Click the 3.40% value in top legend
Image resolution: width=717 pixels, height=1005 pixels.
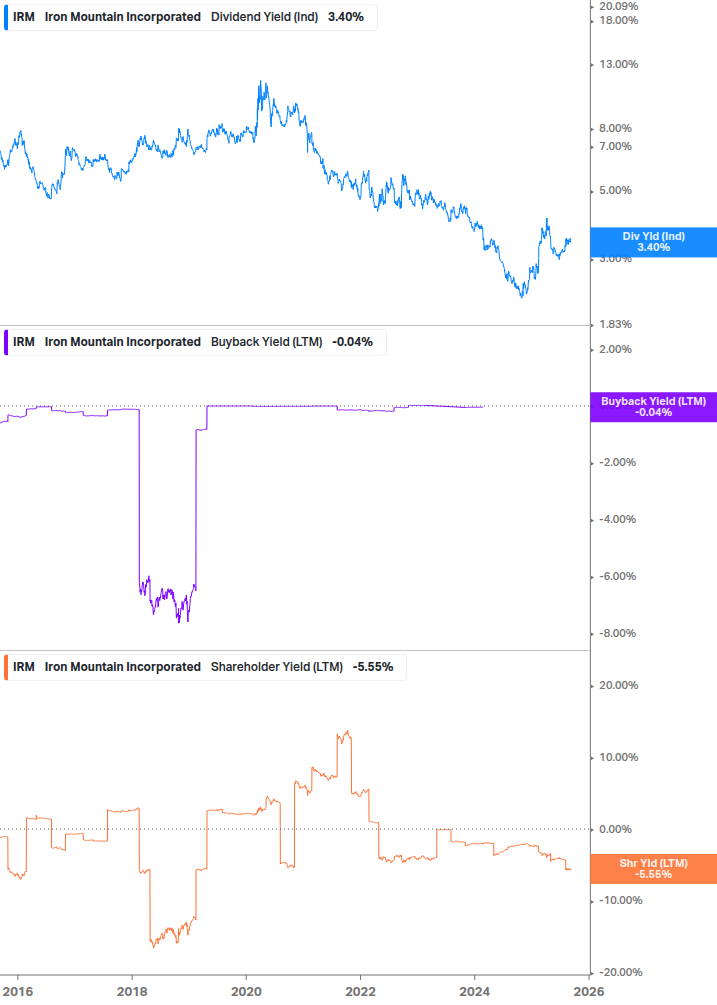346,17
